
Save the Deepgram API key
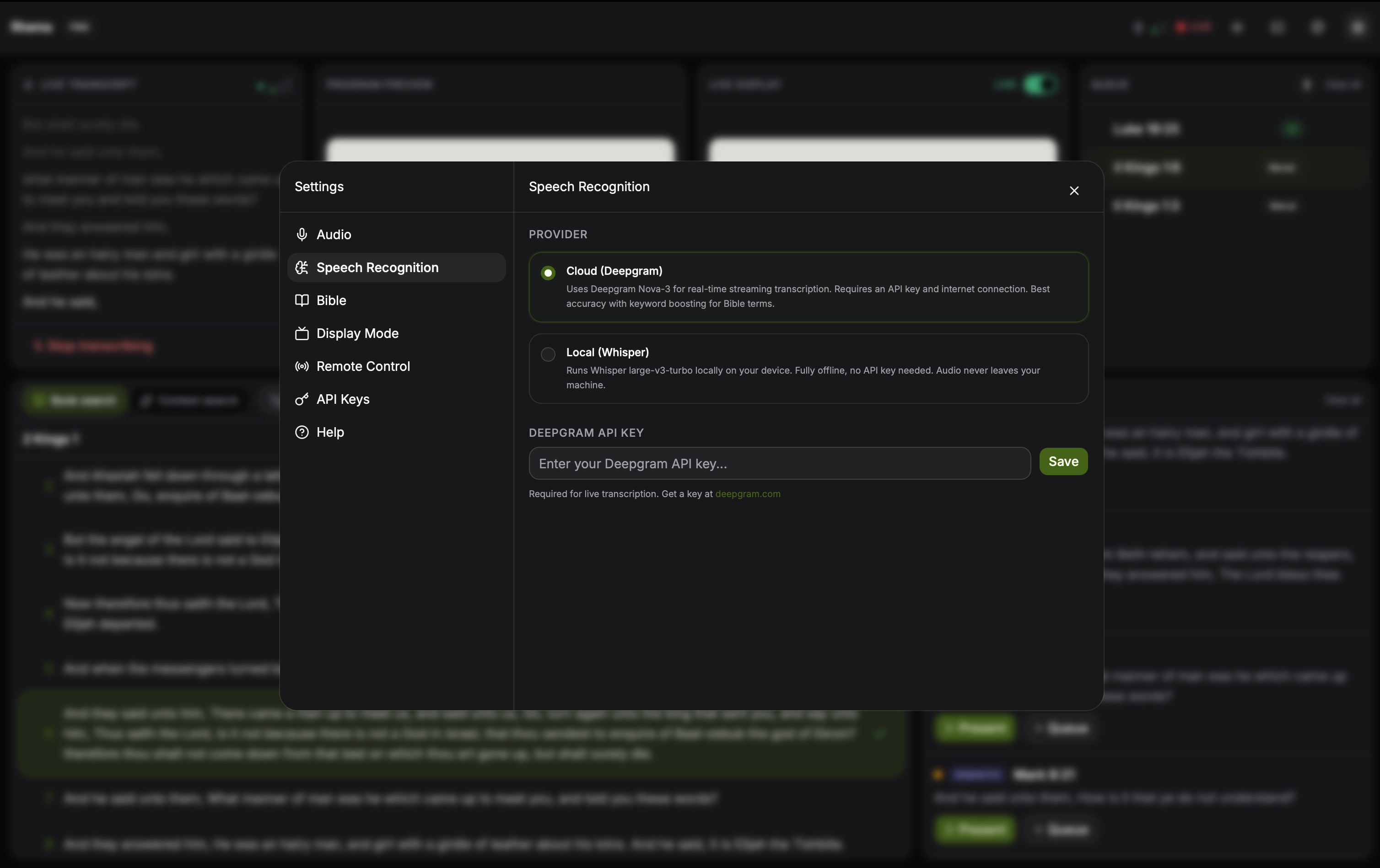click(x=1063, y=462)
